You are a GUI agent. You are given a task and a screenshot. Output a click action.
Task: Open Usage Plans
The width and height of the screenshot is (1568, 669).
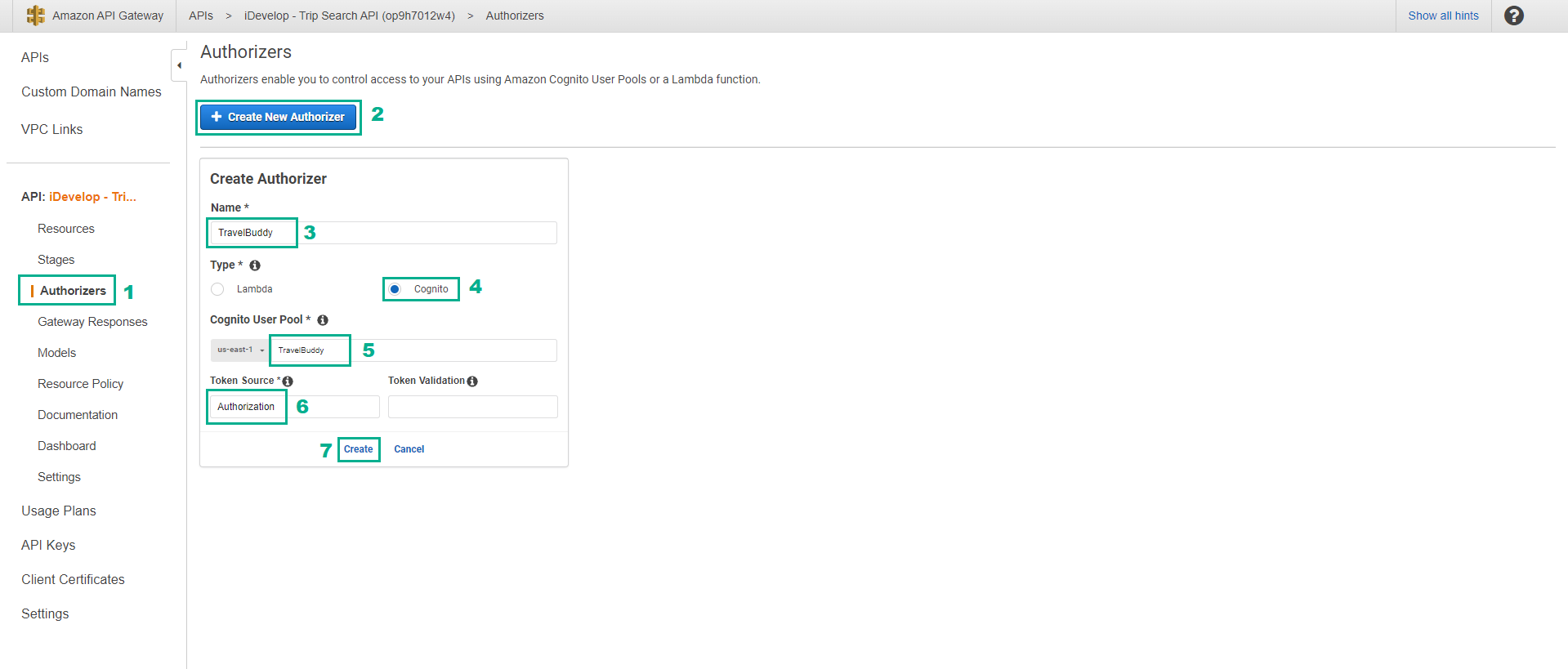tap(59, 511)
